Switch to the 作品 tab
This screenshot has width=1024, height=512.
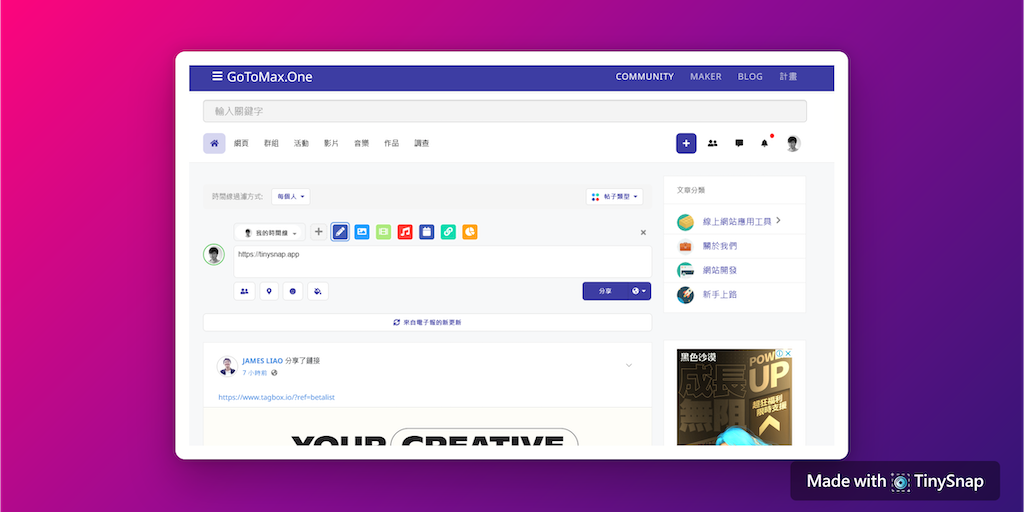point(391,143)
